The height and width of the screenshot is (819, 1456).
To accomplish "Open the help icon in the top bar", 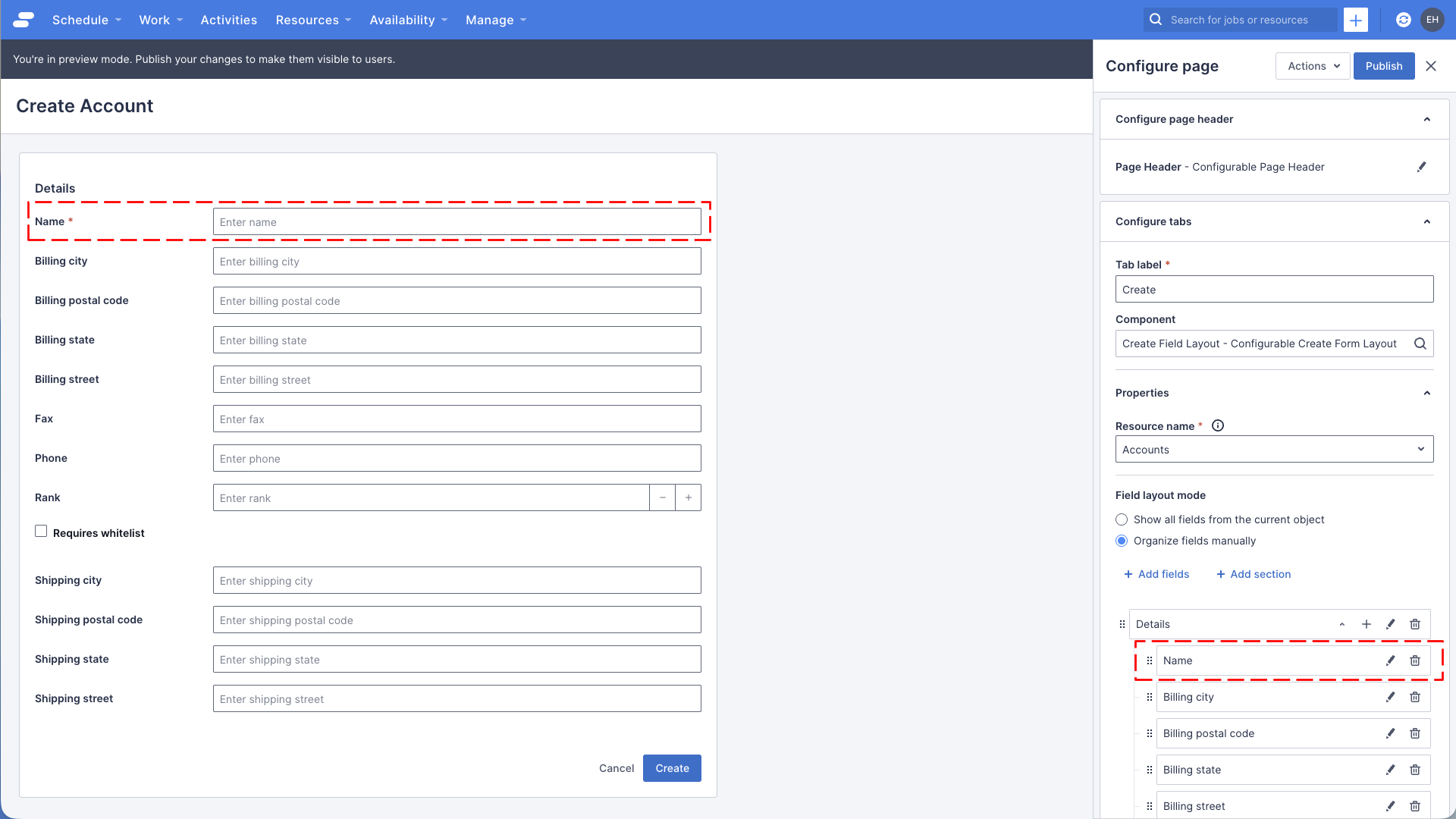I will coord(1404,20).
